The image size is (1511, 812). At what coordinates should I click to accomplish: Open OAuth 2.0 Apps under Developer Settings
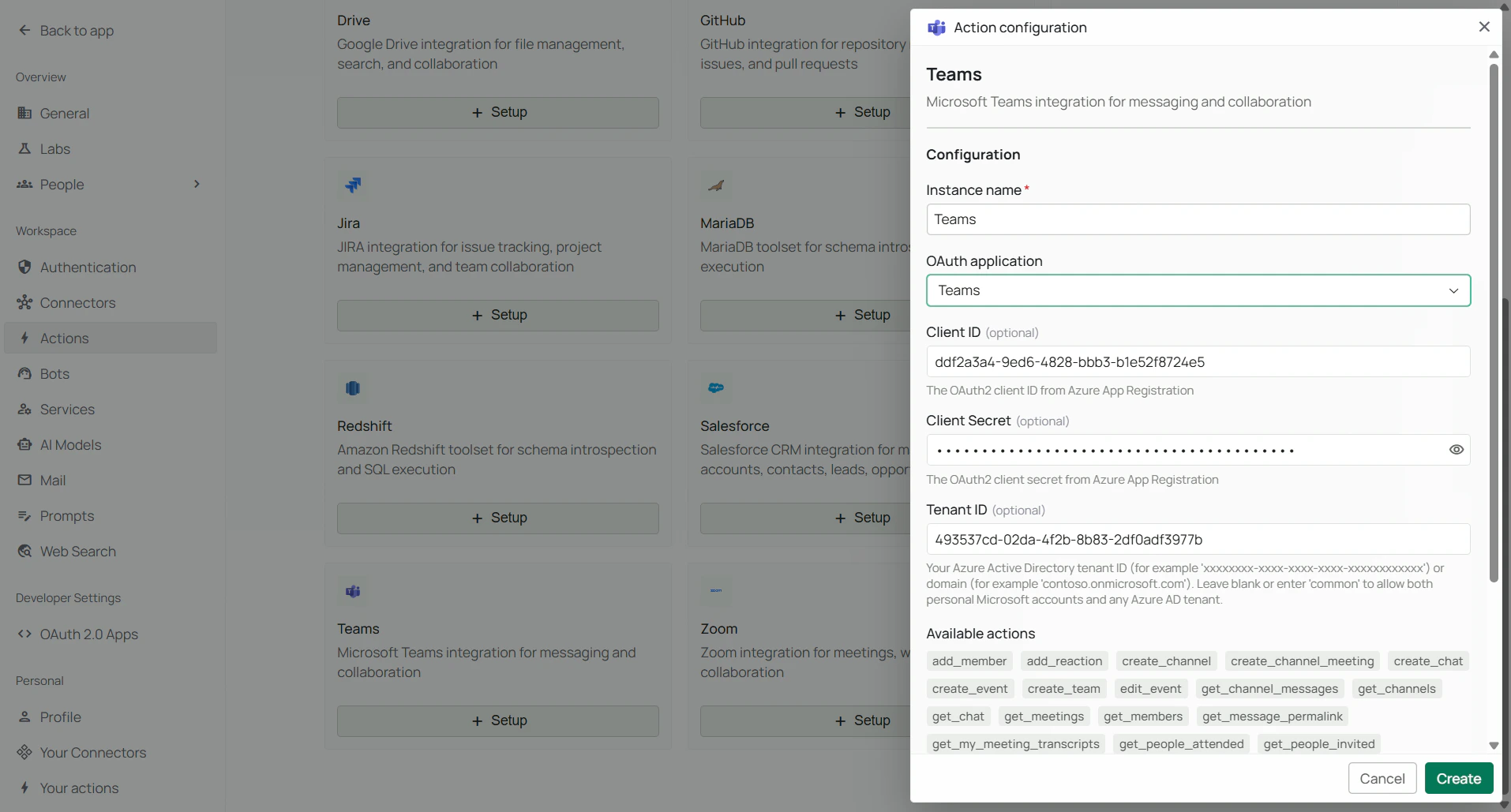pos(89,634)
